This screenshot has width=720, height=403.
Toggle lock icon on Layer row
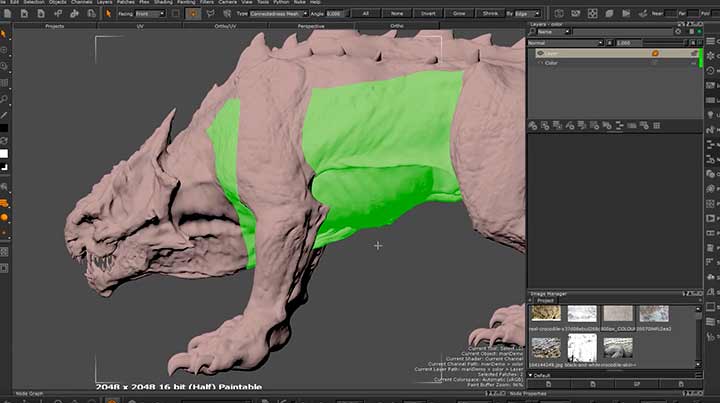(694, 53)
